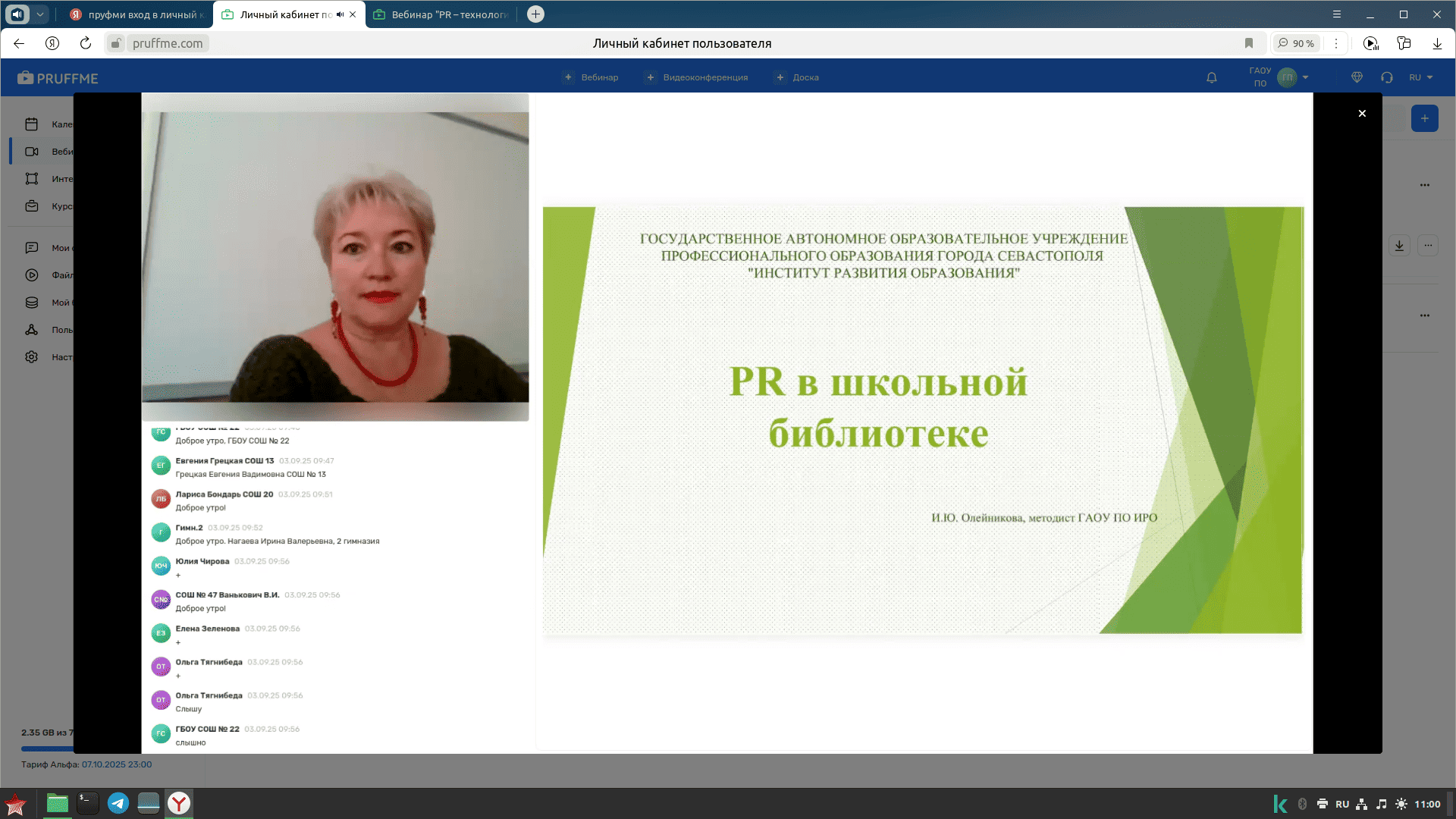Screen dimensions: 1456x819
Task: Click the PRUFFME logo
Action: pyautogui.click(x=58, y=78)
